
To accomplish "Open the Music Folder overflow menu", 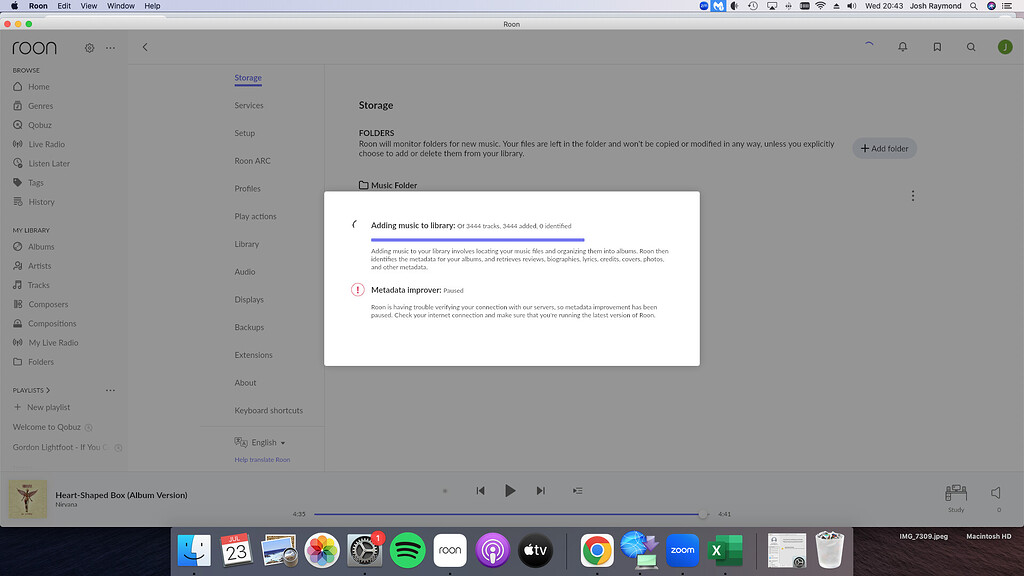I will click(912, 196).
